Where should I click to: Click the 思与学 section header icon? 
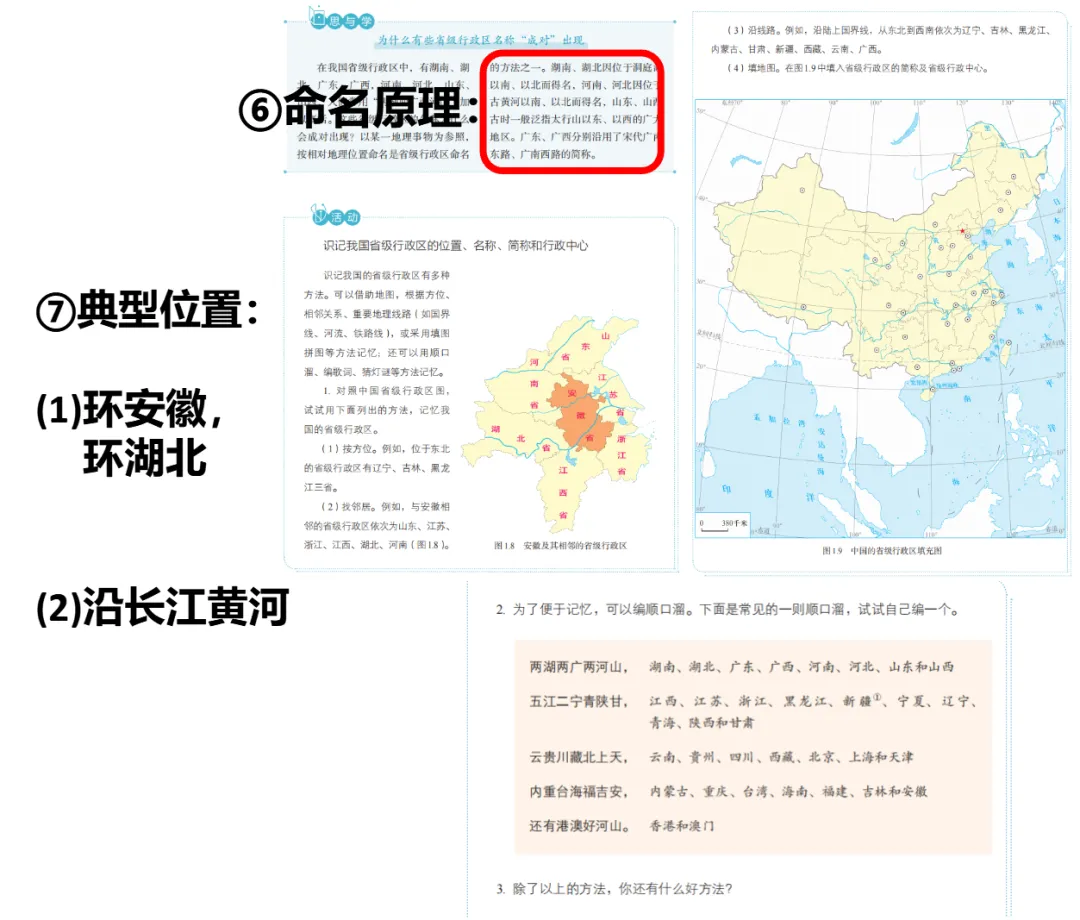(341, 19)
